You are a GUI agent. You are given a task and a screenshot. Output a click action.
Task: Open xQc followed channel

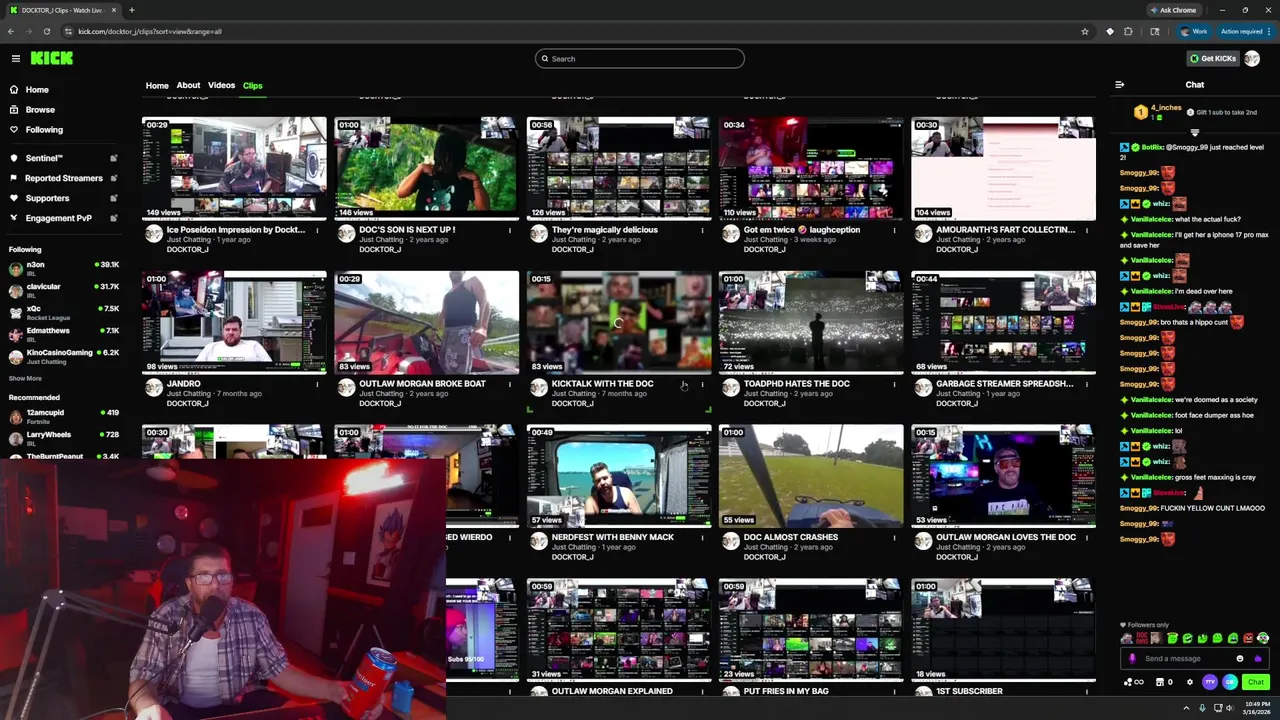[64, 312]
